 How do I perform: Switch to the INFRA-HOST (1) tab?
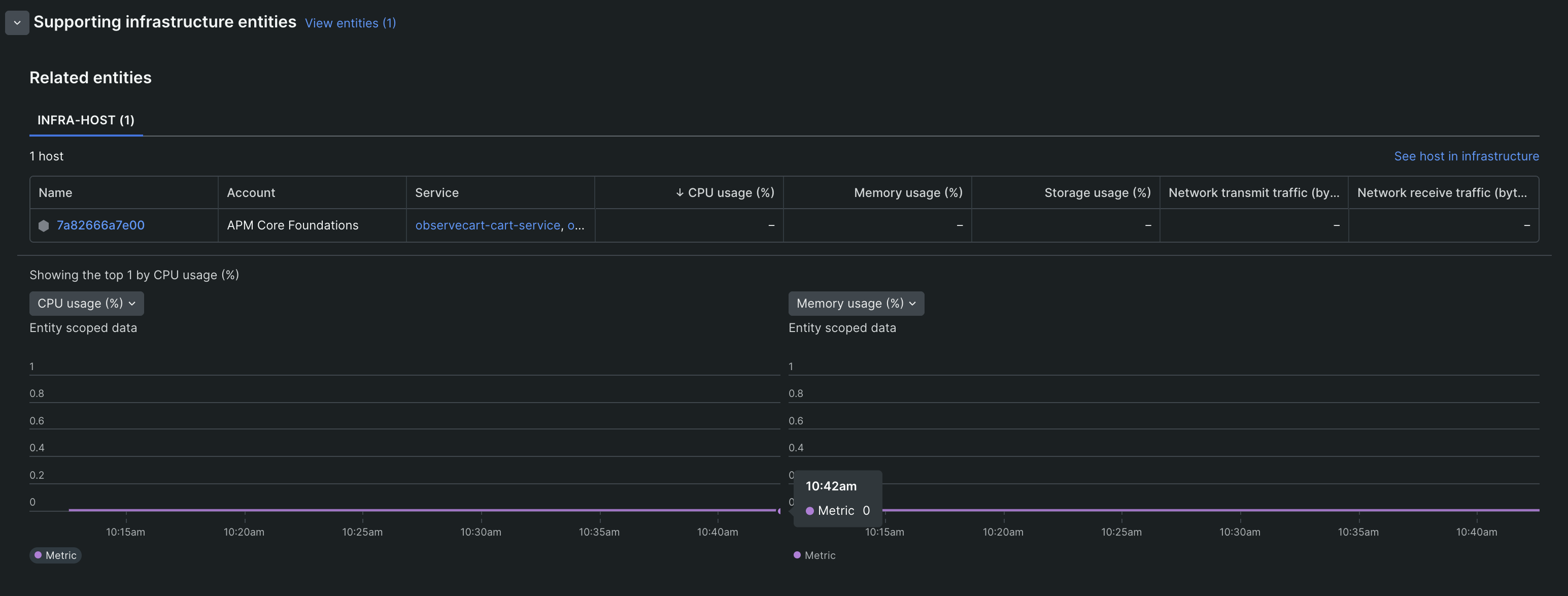[86, 120]
